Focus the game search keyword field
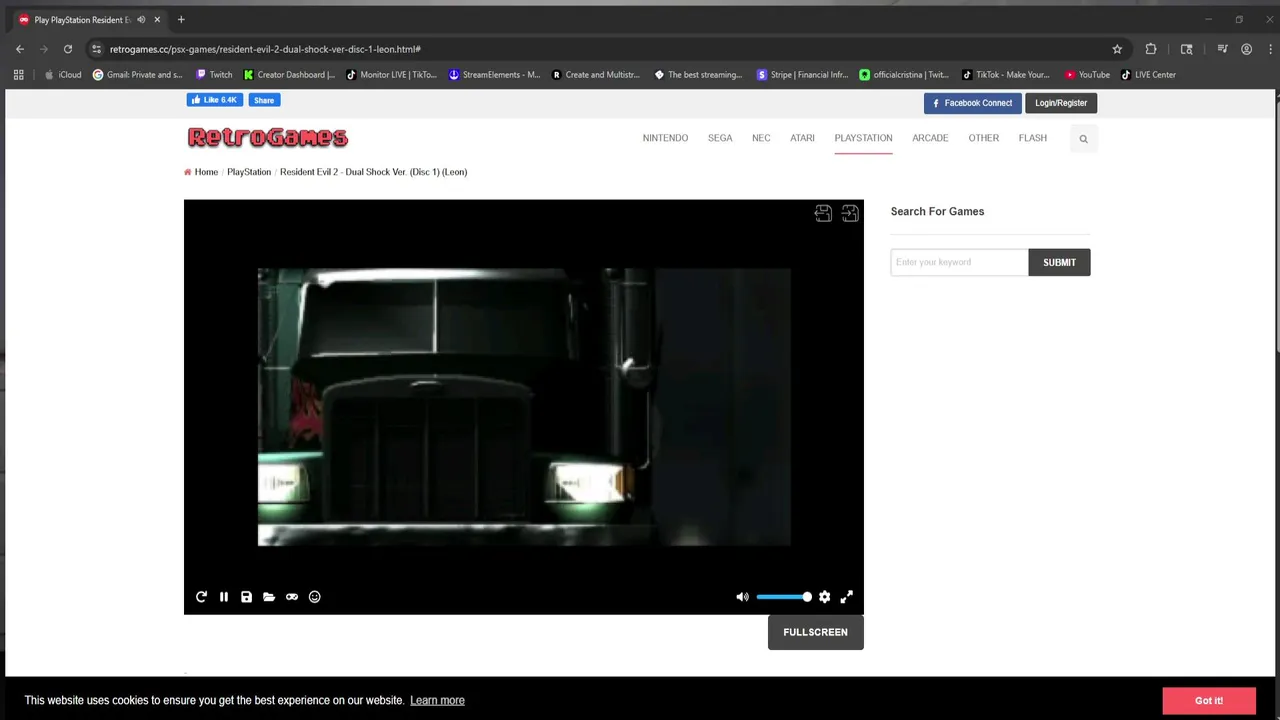The height and width of the screenshot is (720, 1280). pos(959,262)
